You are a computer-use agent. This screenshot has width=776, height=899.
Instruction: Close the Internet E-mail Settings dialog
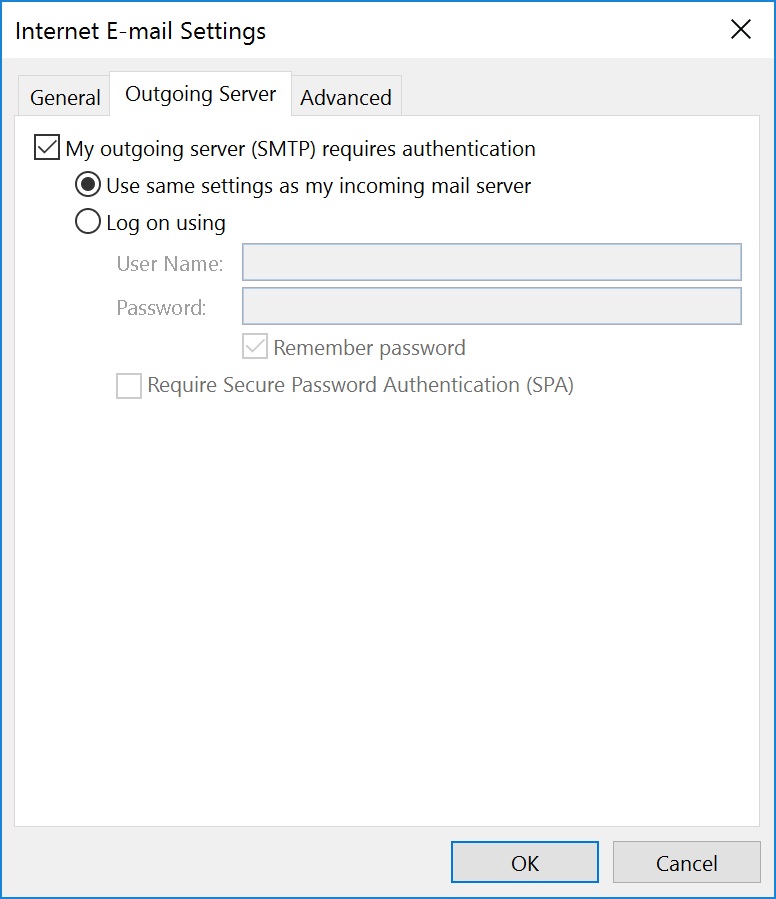pyautogui.click(x=740, y=30)
